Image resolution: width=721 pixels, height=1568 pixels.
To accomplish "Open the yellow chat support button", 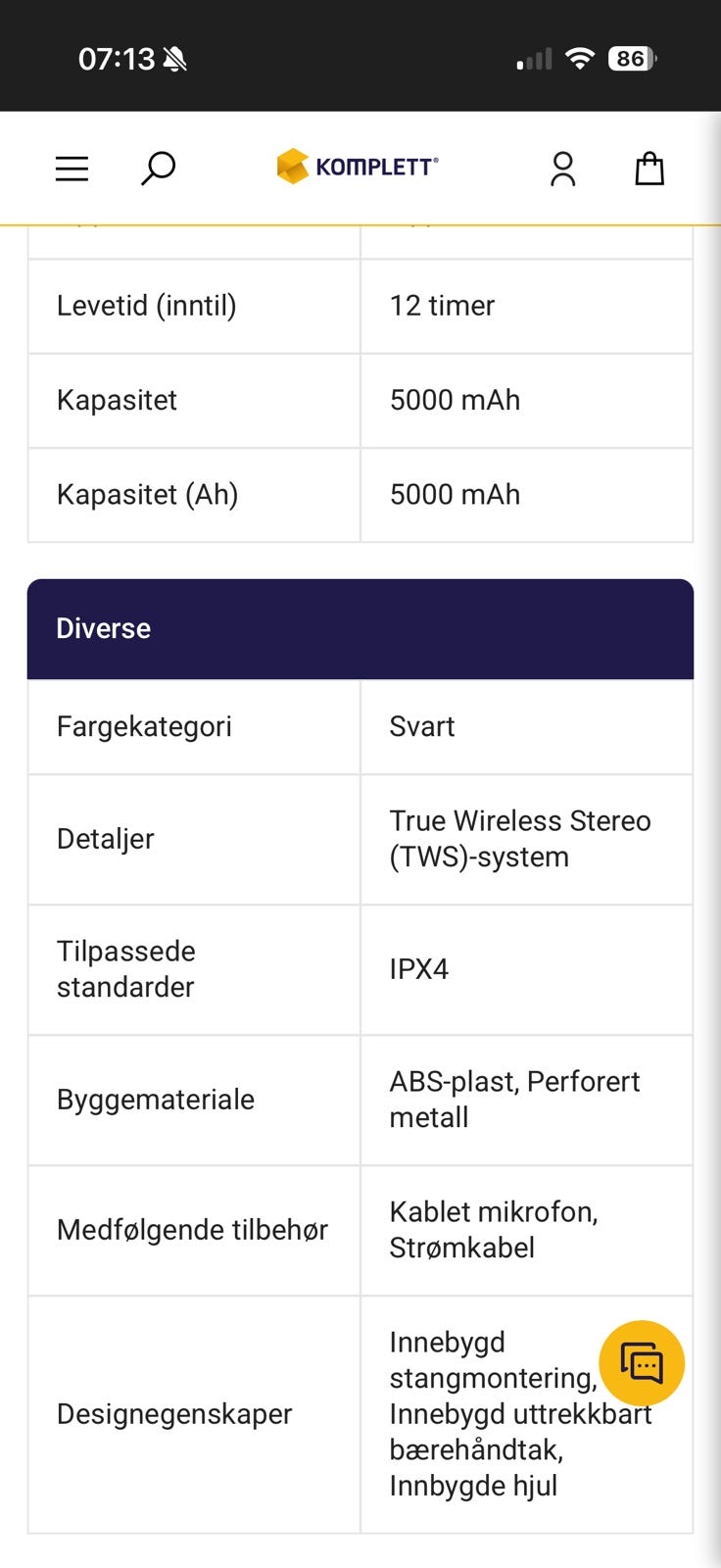I will pos(642,1363).
